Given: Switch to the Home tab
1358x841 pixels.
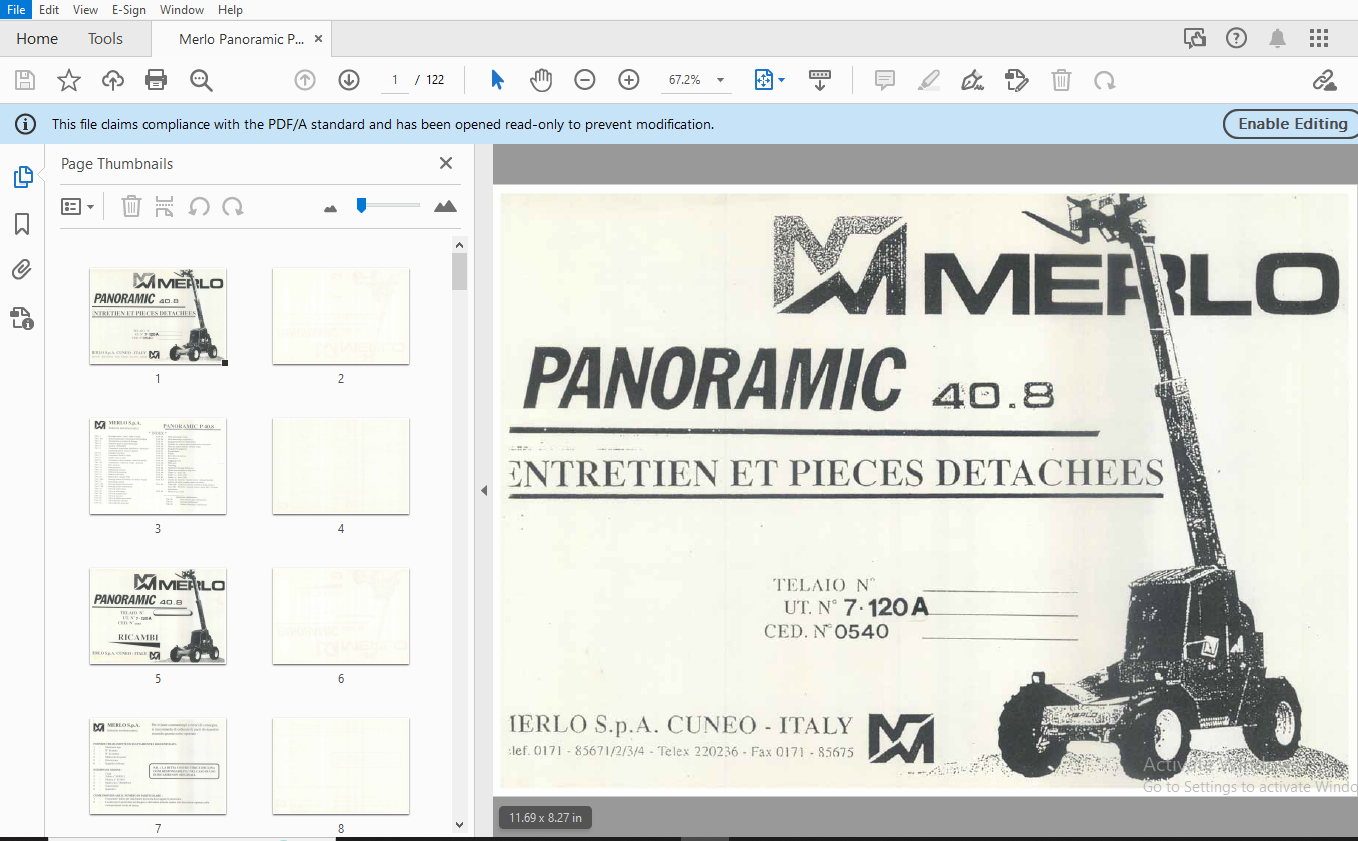Looking at the screenshot, I should tap(37, 38).
